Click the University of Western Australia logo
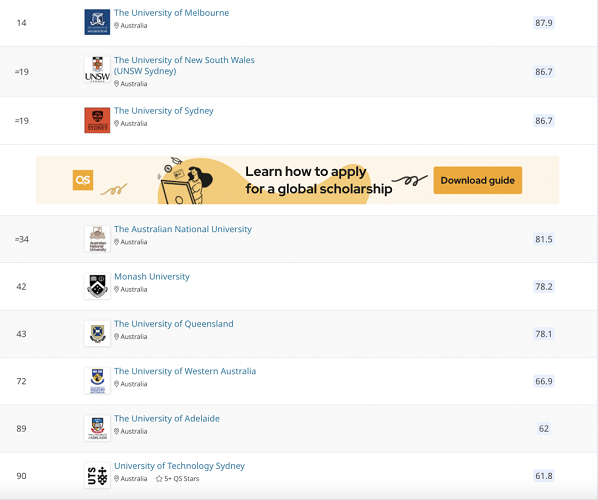The height and width of the screenshot is (500, 598). point(97,381)
